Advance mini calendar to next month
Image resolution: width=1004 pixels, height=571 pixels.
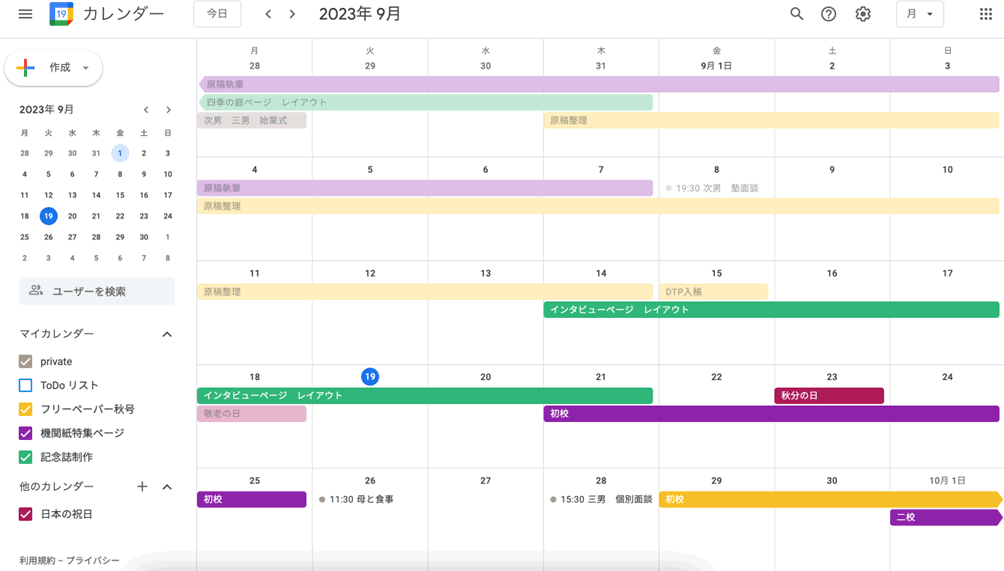coord(168,110)
